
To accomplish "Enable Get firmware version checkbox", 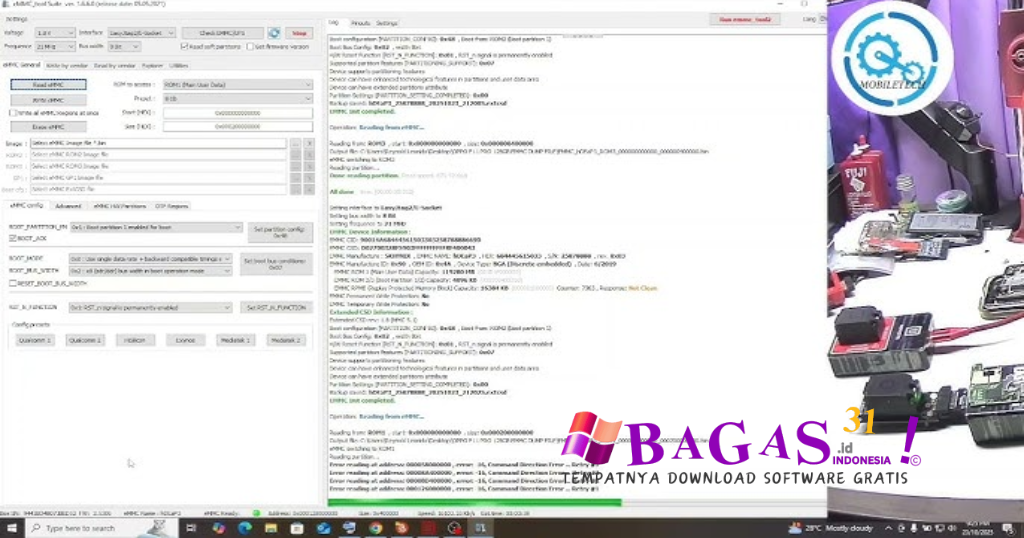I will [250, 47].
